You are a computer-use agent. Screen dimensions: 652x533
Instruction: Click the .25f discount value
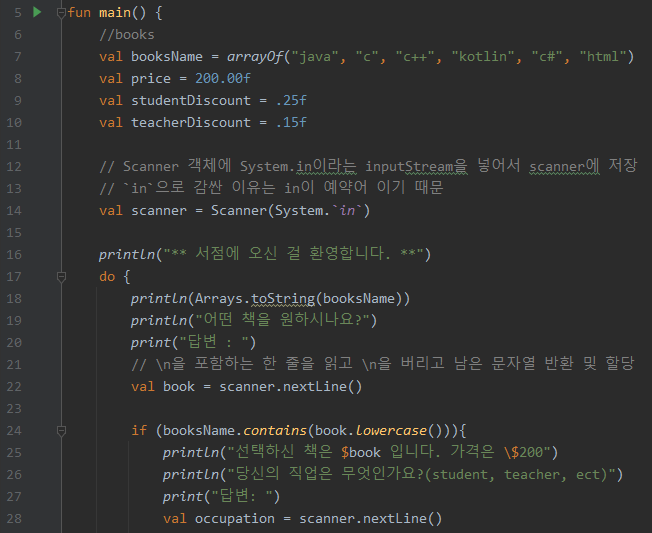291,101
